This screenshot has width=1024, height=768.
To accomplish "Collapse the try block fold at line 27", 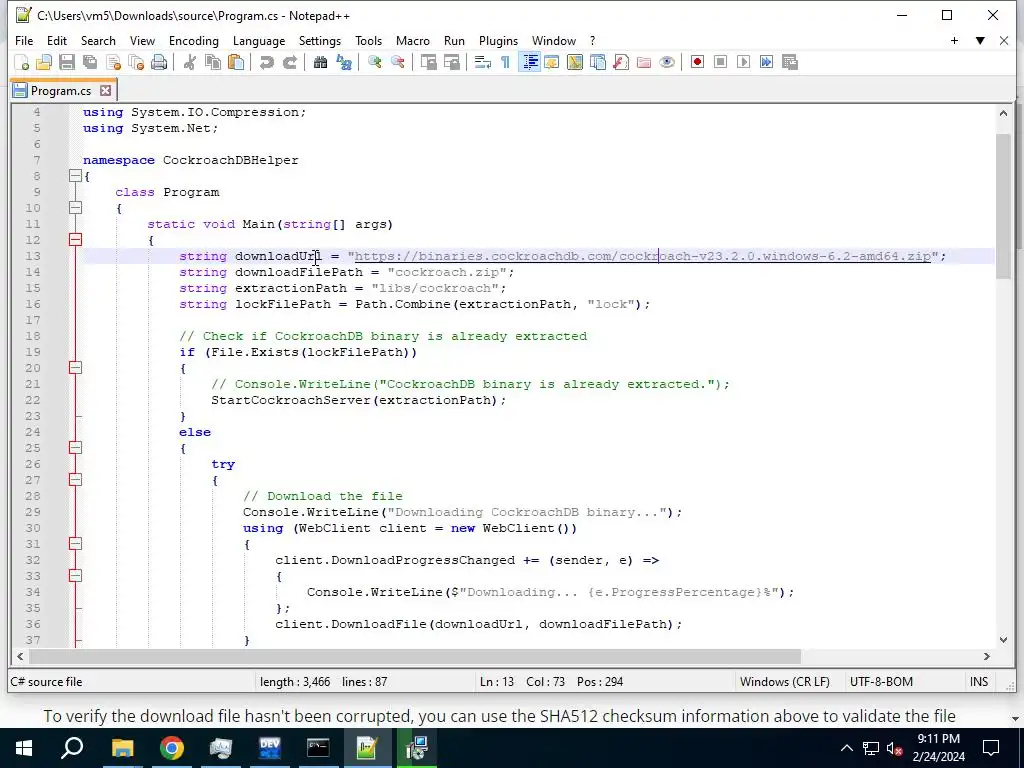I will tap(76, 480).
